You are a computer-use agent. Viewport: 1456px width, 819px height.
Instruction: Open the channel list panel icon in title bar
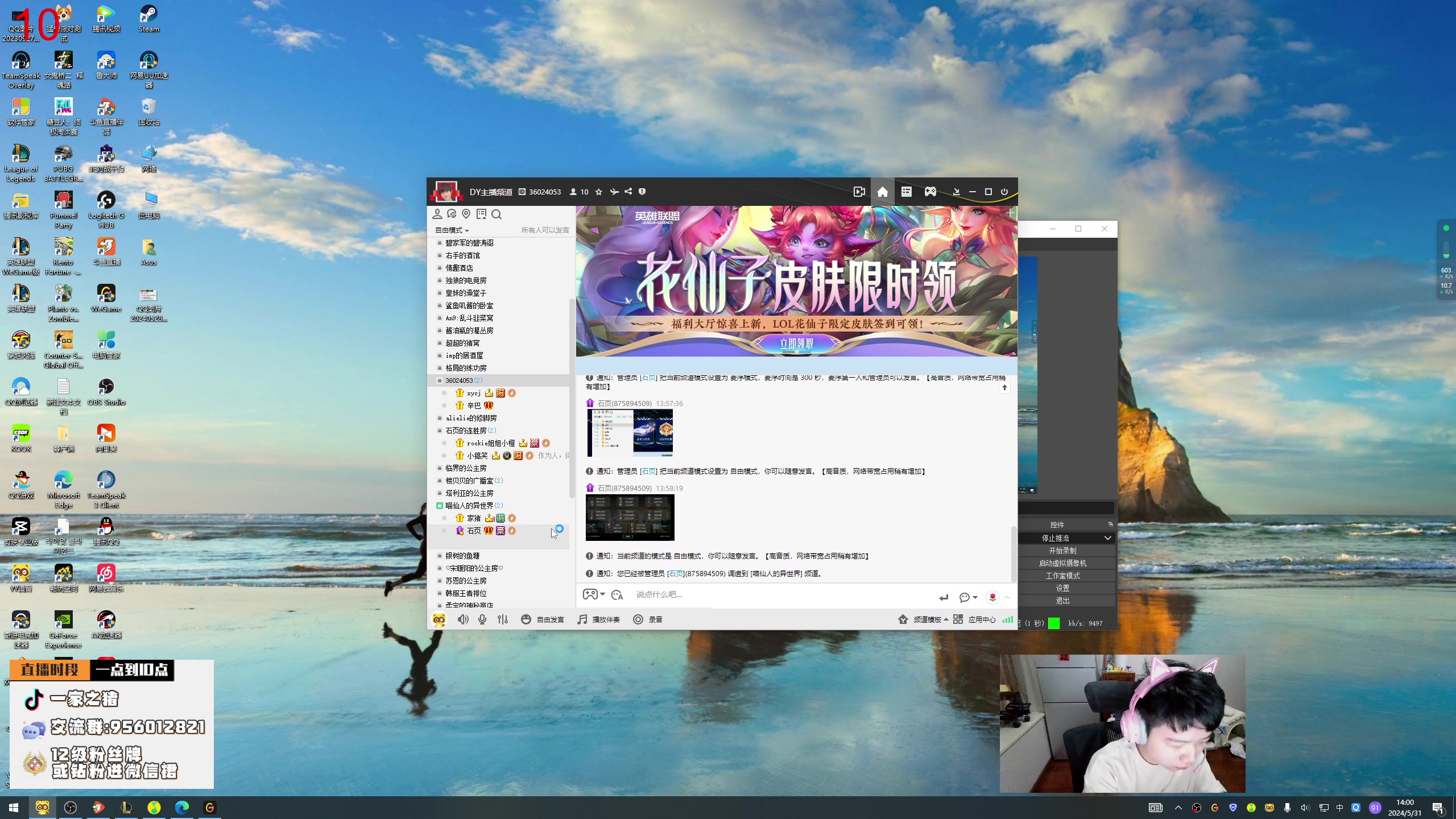click(x=906, y=192)
